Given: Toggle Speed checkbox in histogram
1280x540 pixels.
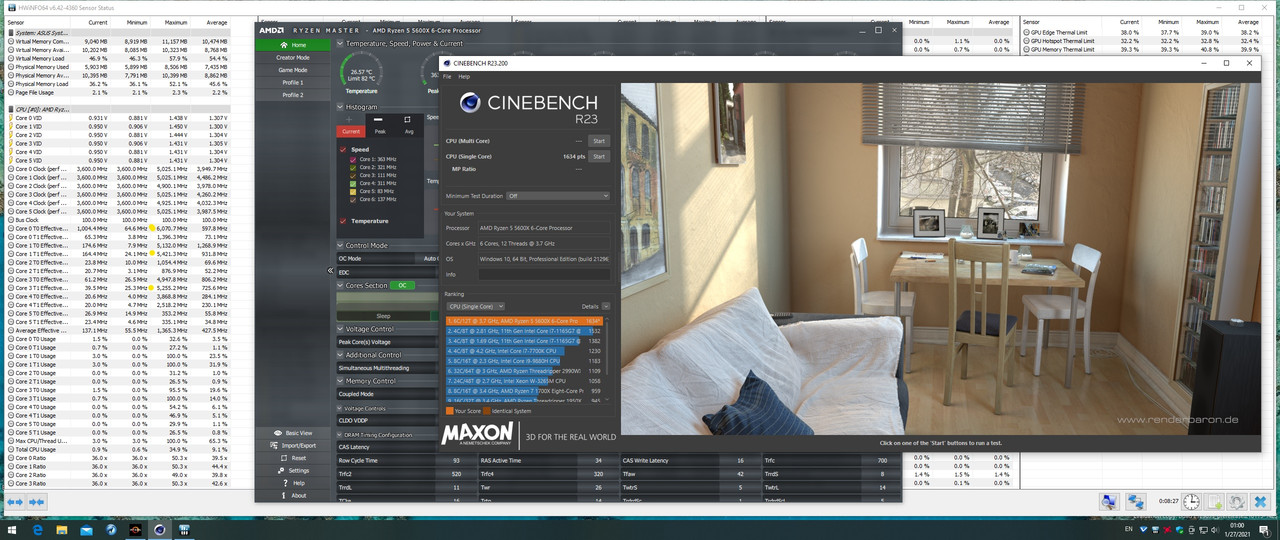Looking at the screenshot, I should tap(343, 149).
